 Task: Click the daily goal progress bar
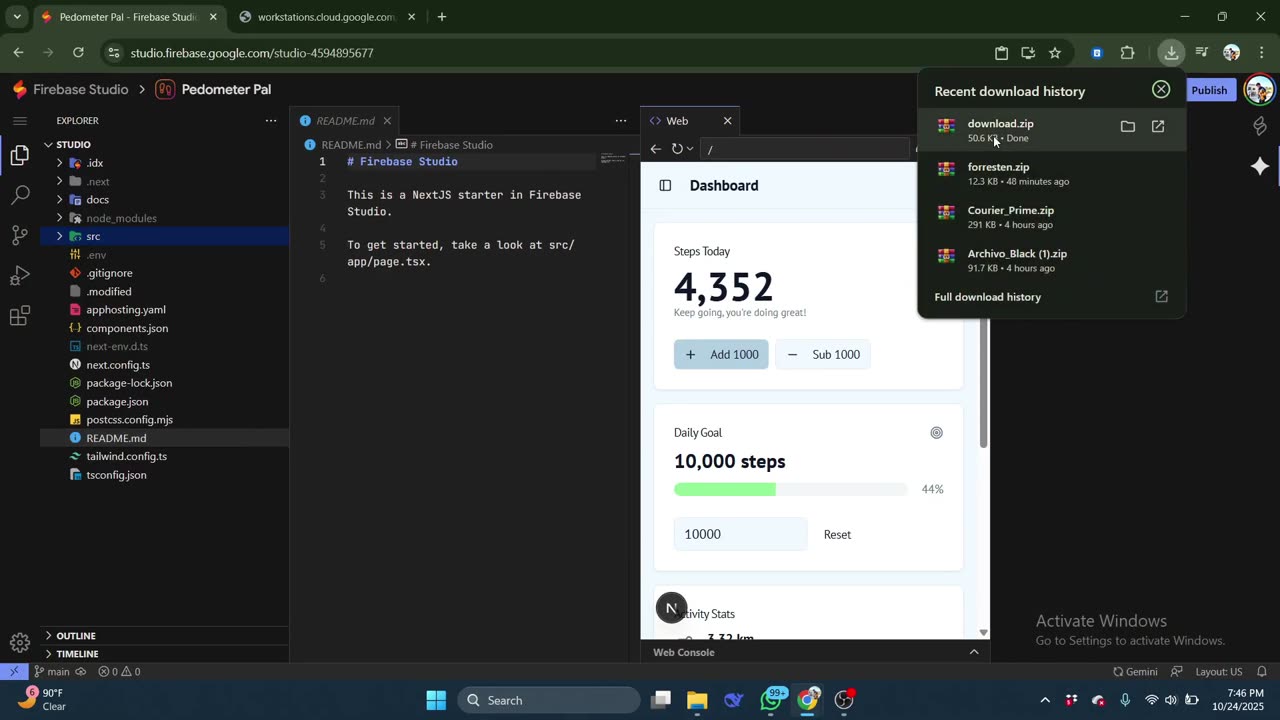pyautogui.click(x=790, y=489)
